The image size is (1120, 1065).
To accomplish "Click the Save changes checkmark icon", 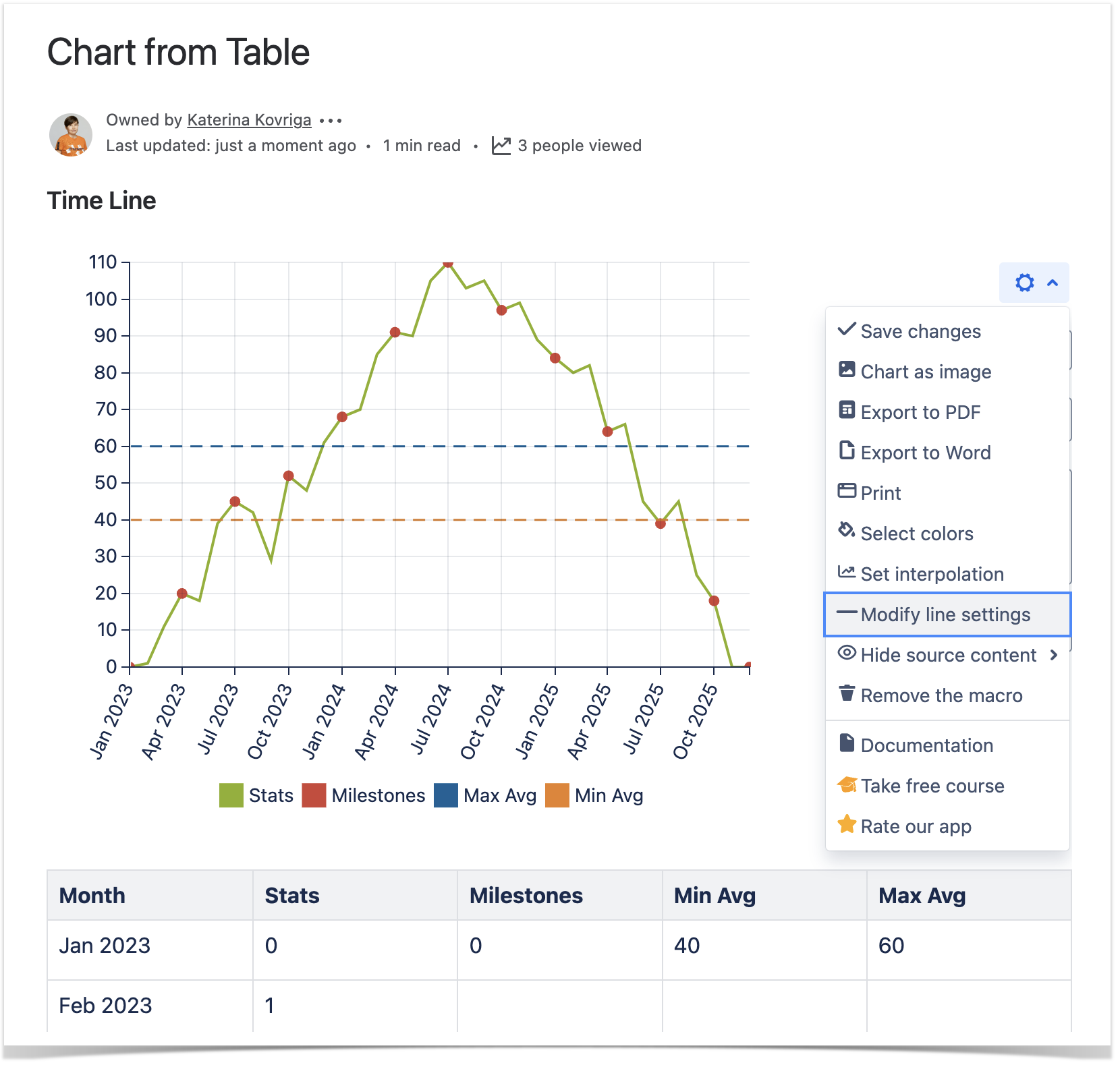I will click(846, 330).
